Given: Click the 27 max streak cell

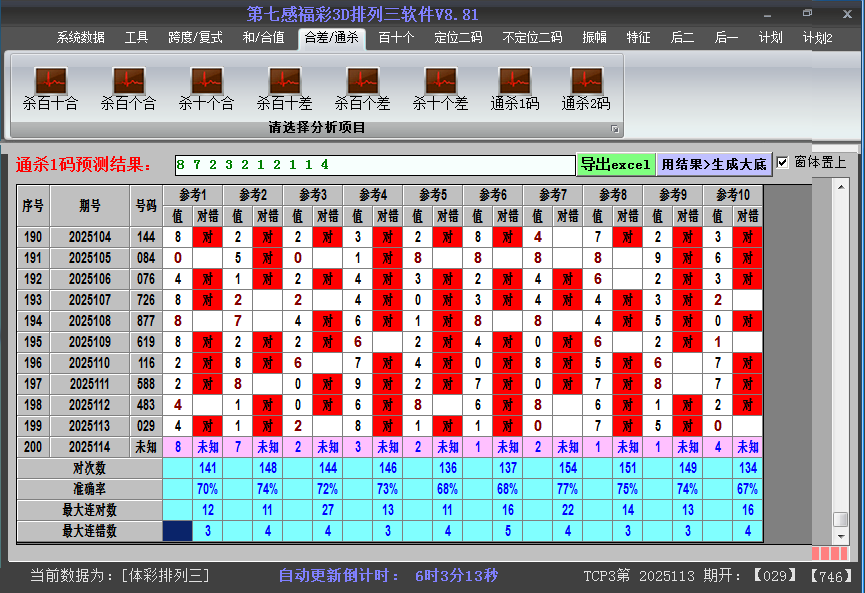Looking at the screenshot, I should (x=328, y=510).
